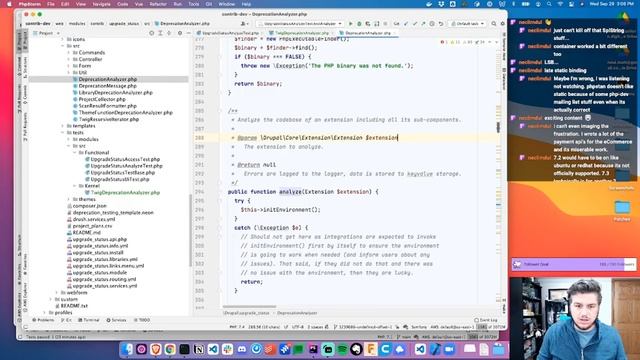The height and width of the screenshot is (360, 640).
Task: Collapse the src folder in project tree
Action: coord(63,46)
